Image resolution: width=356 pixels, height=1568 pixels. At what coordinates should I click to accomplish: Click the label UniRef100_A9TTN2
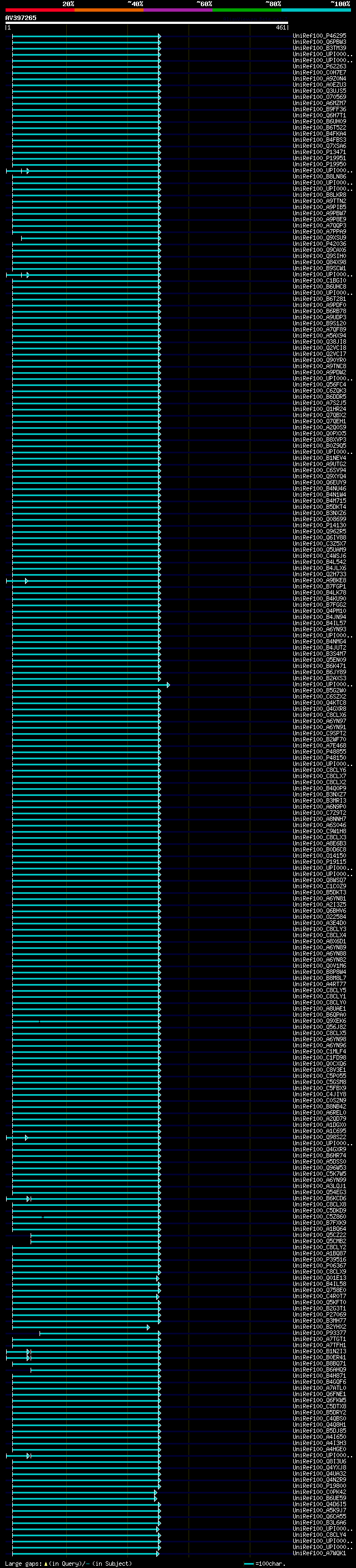point(319,201)
